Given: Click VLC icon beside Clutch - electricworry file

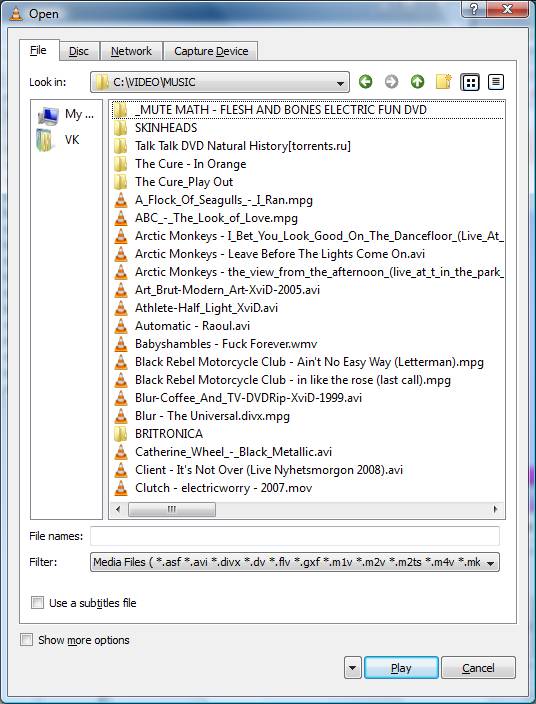Looking at the screenshot, I should (121, 488).
